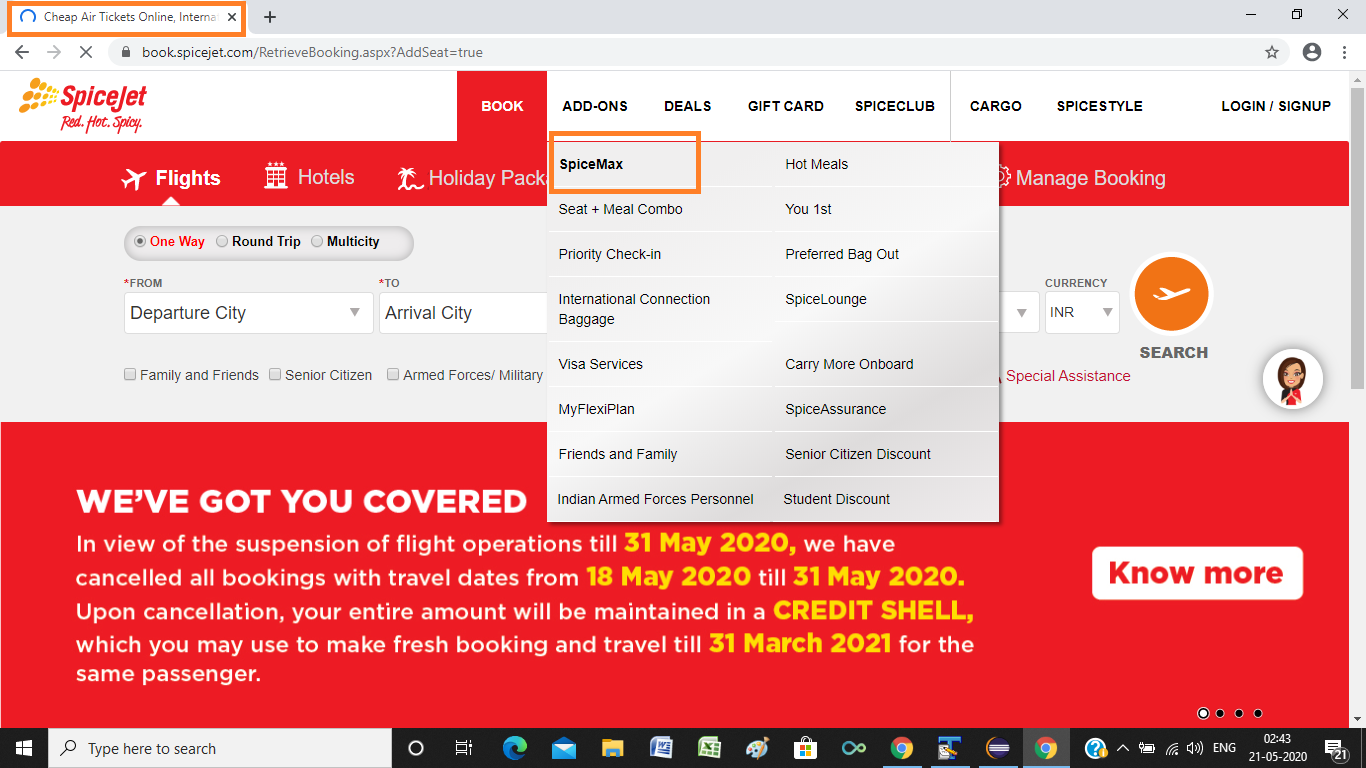The height and width of the screenshot is (768, 1366).
Task: Select the Flights airplane icon
Action: 134,179
